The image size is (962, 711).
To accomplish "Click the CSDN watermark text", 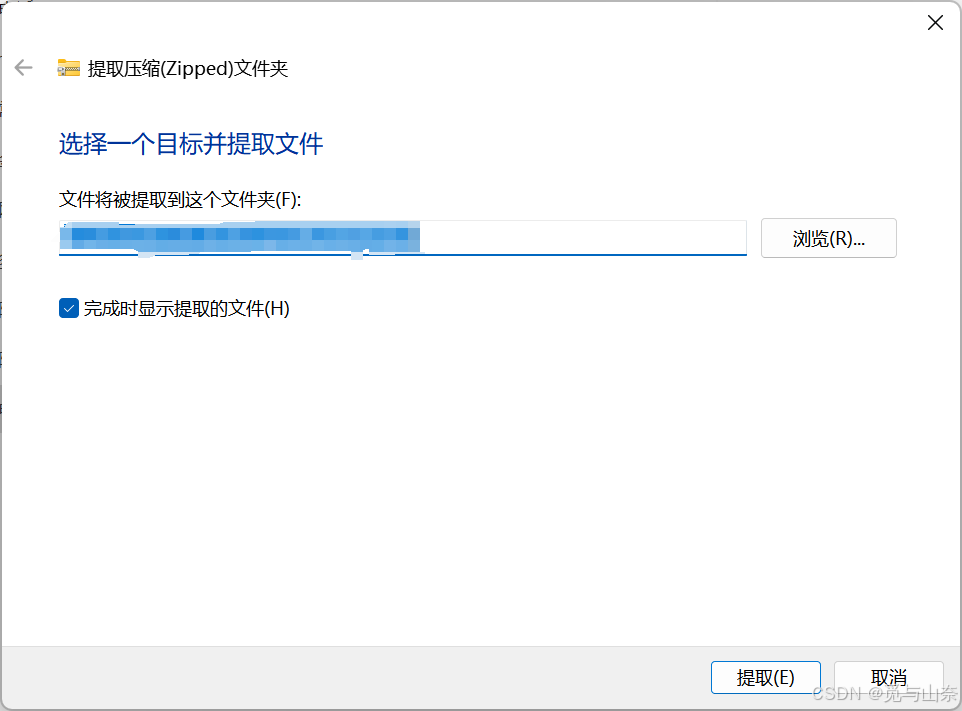I will pos(884,694).
